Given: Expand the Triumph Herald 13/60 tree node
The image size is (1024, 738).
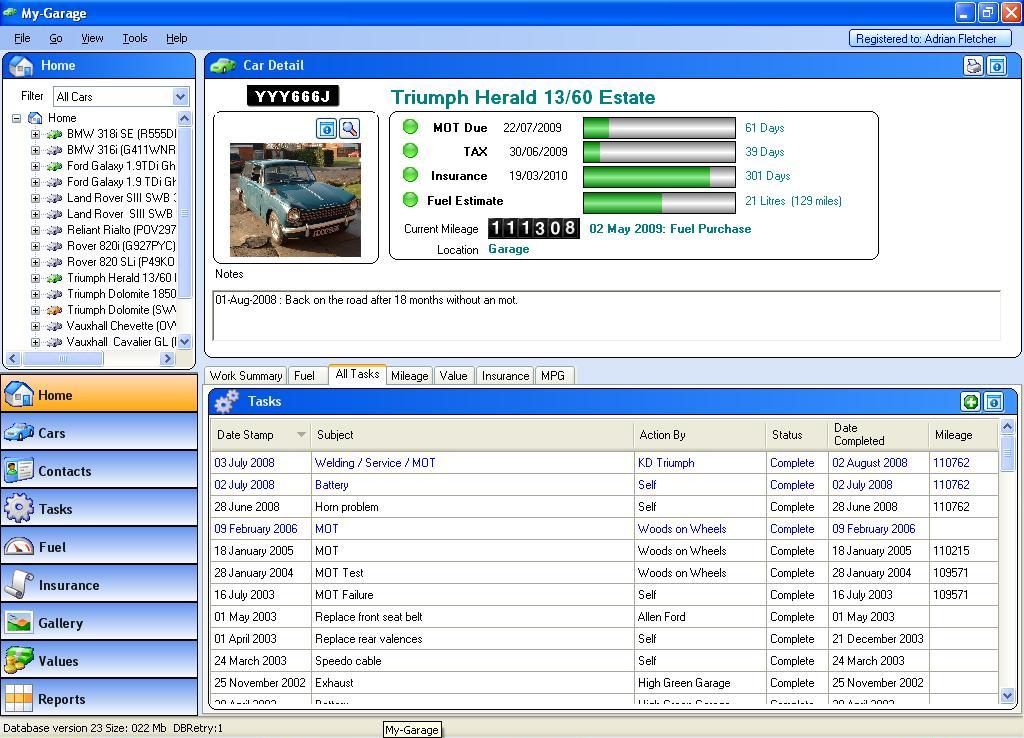Looking at the screenshot, I should point(35,278).
